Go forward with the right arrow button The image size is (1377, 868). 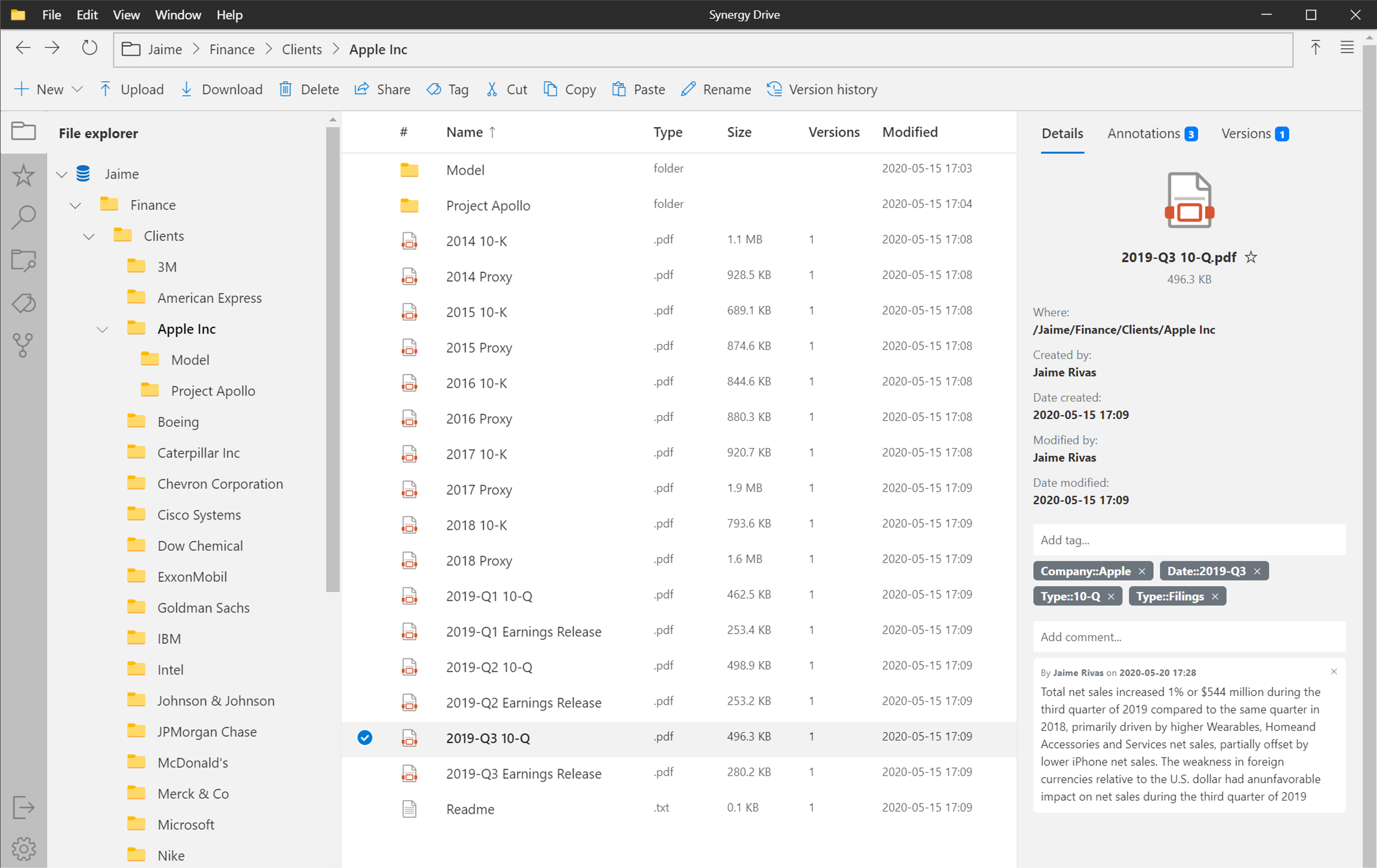53,48
